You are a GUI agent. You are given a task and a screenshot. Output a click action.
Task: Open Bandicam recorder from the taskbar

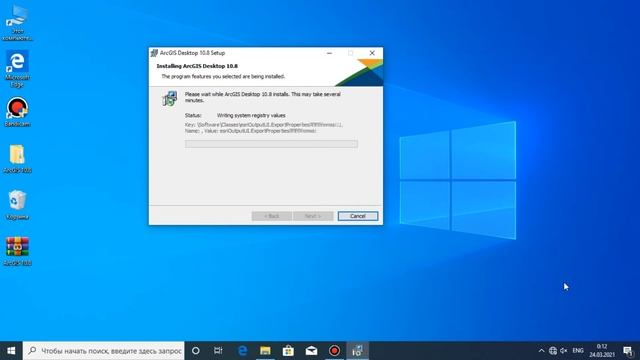(334, 351)
